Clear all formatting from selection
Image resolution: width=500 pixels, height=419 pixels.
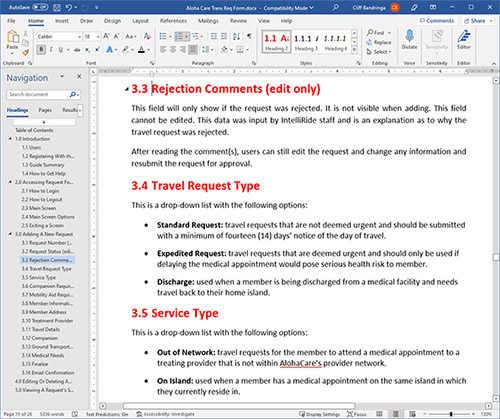[x=147, y=36]
